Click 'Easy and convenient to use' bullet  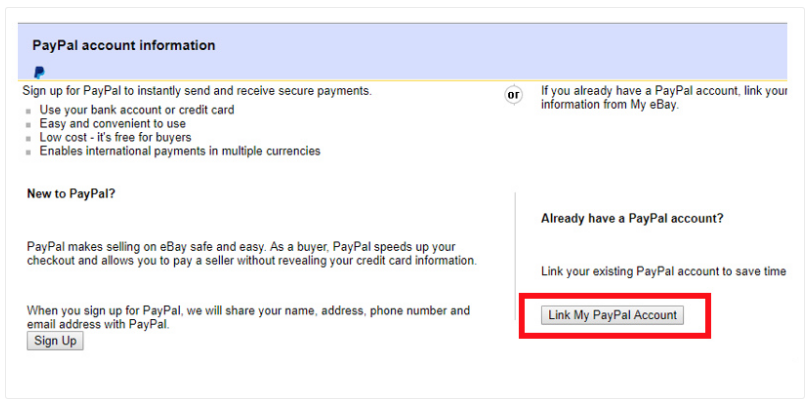(113, 123)
